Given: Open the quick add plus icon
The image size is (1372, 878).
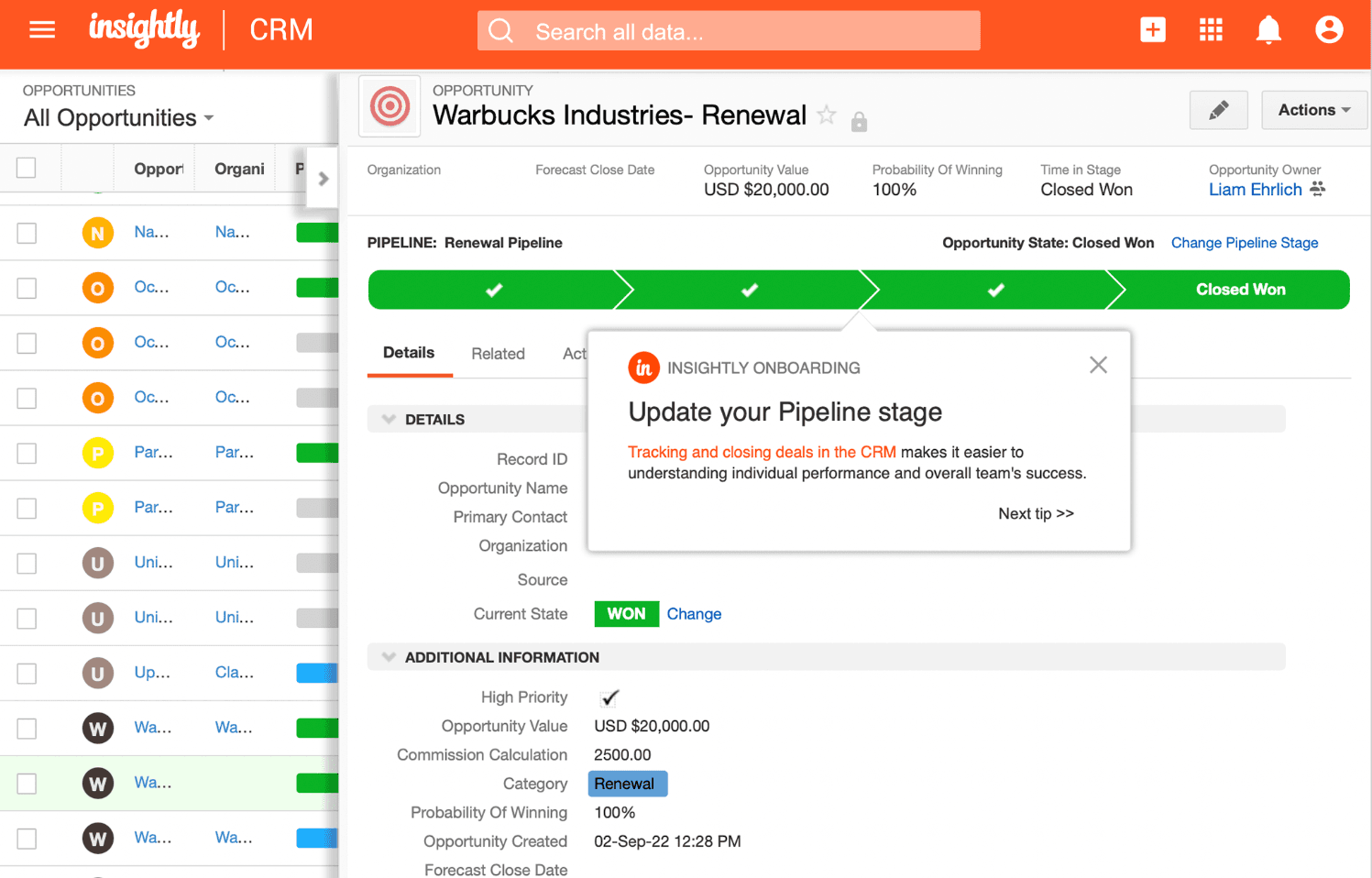Looking at the screenshot, I should [1153, 29].
